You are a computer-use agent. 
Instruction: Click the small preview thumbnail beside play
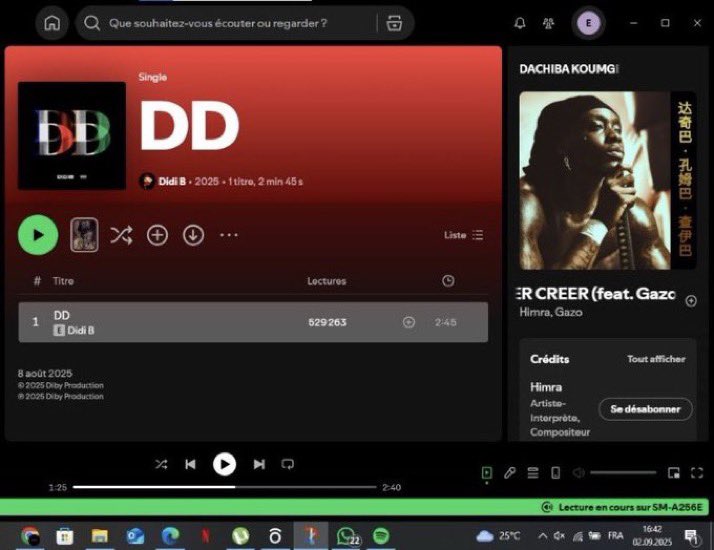(x=84, y=235)
